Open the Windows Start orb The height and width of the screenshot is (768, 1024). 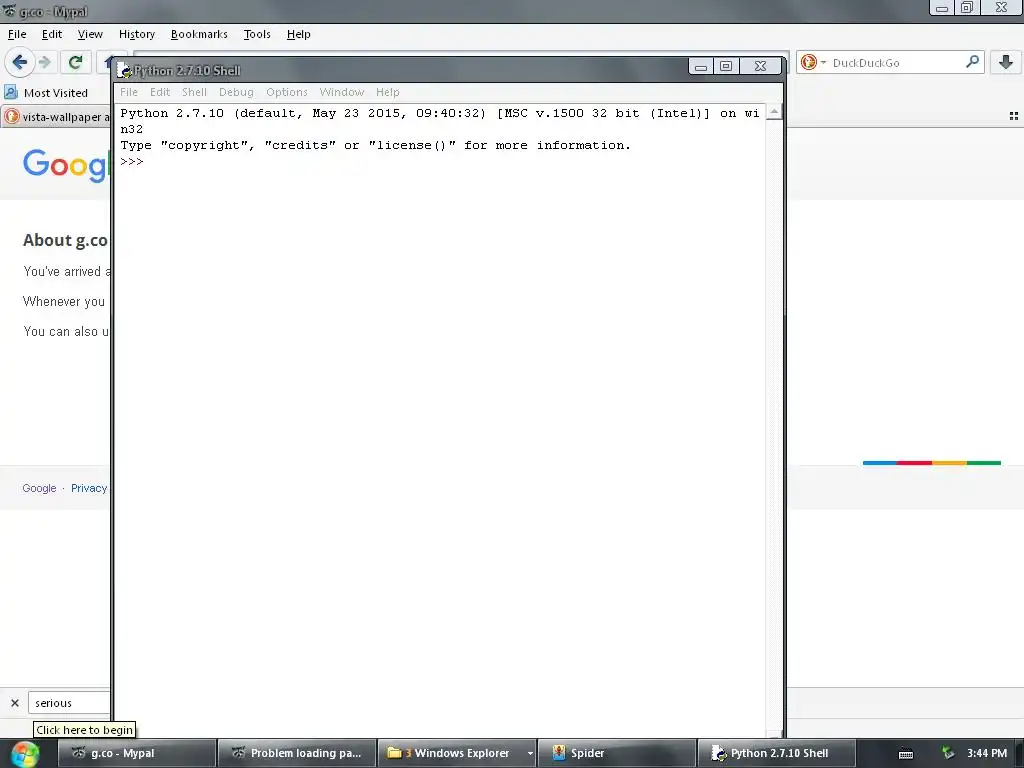pos(24,753)
